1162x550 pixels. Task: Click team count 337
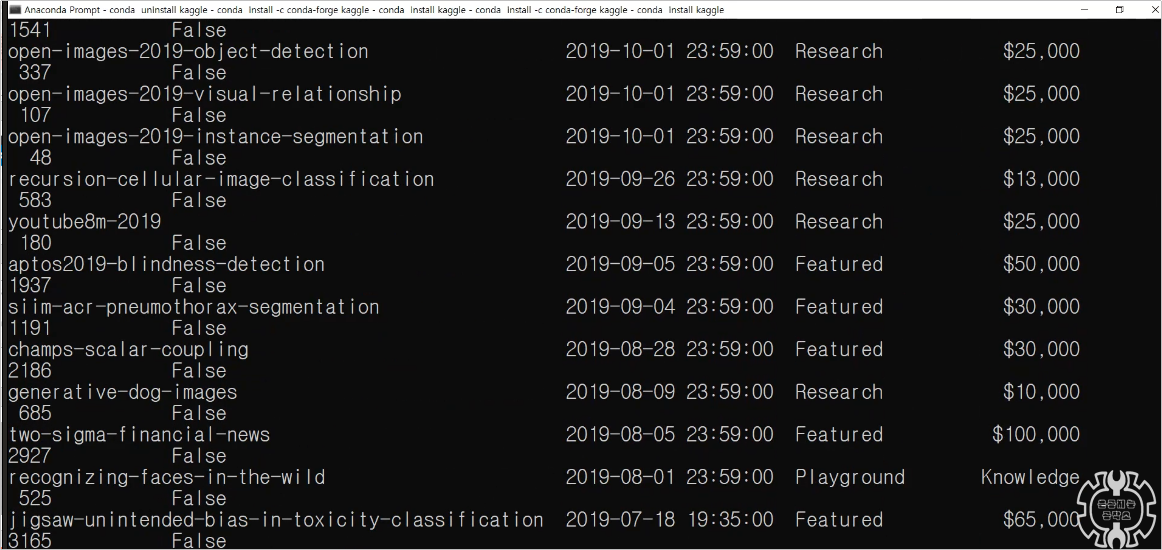(x=36, y=73)
